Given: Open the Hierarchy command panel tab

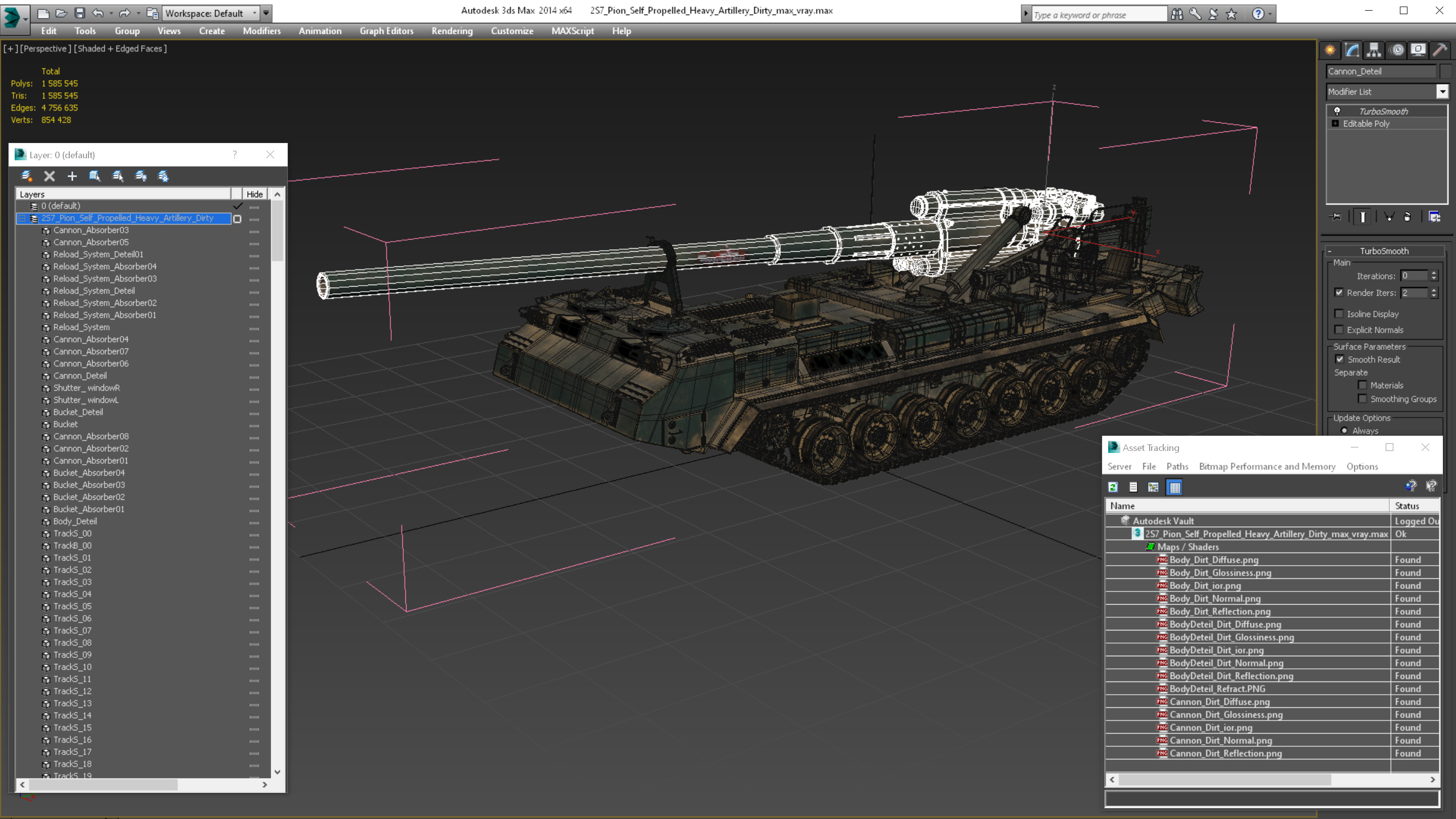Looking at the screenshot, I should coord(1374,51).
